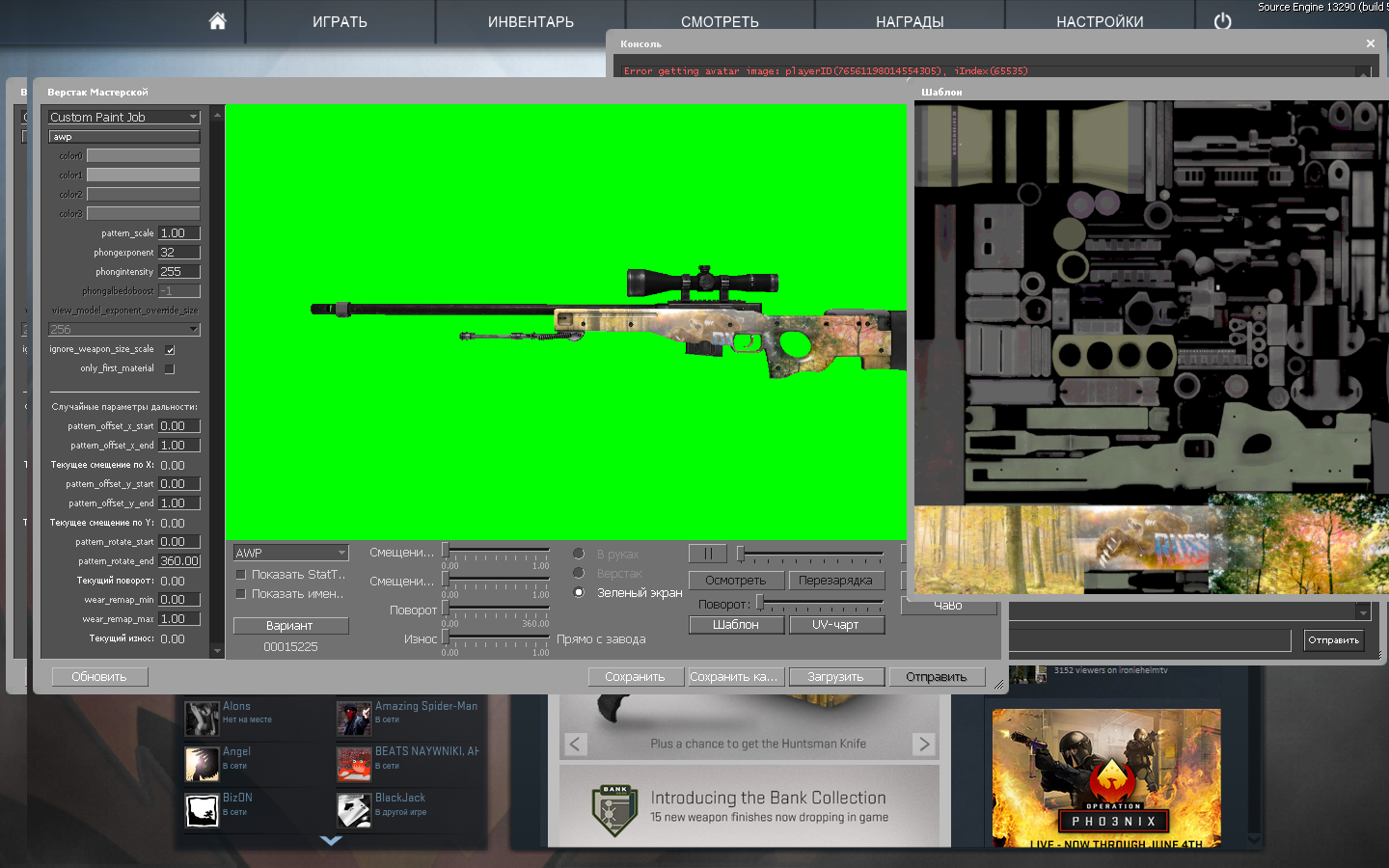Click pattern_scale input field
The image size is (1389, 868).
click(179, 233)
